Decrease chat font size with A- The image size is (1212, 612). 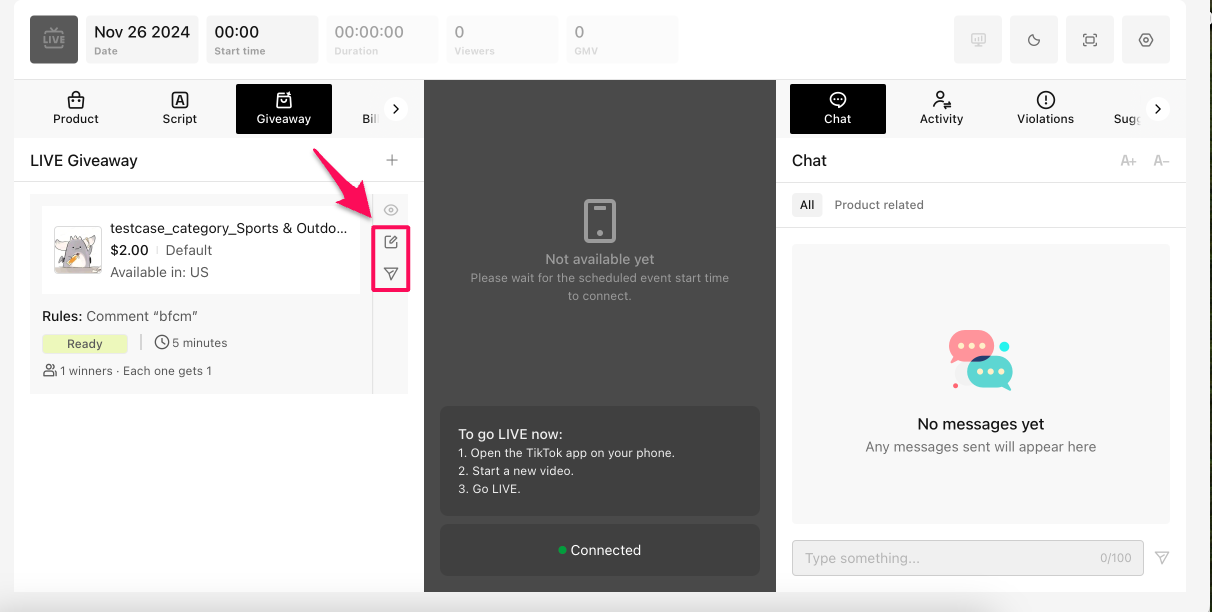click(x=1161, y=161)
